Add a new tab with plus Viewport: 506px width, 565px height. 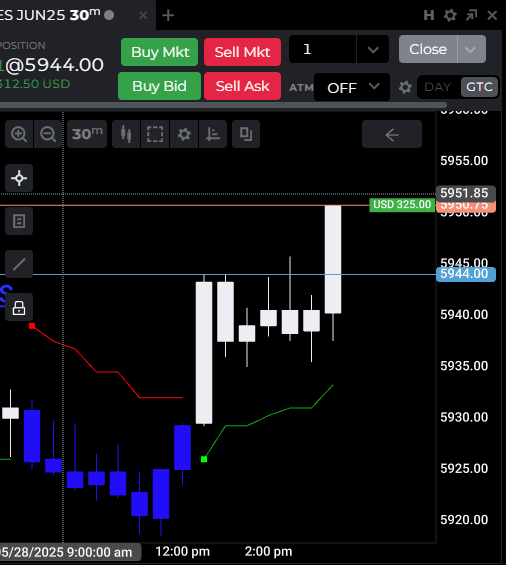point(168,15)
